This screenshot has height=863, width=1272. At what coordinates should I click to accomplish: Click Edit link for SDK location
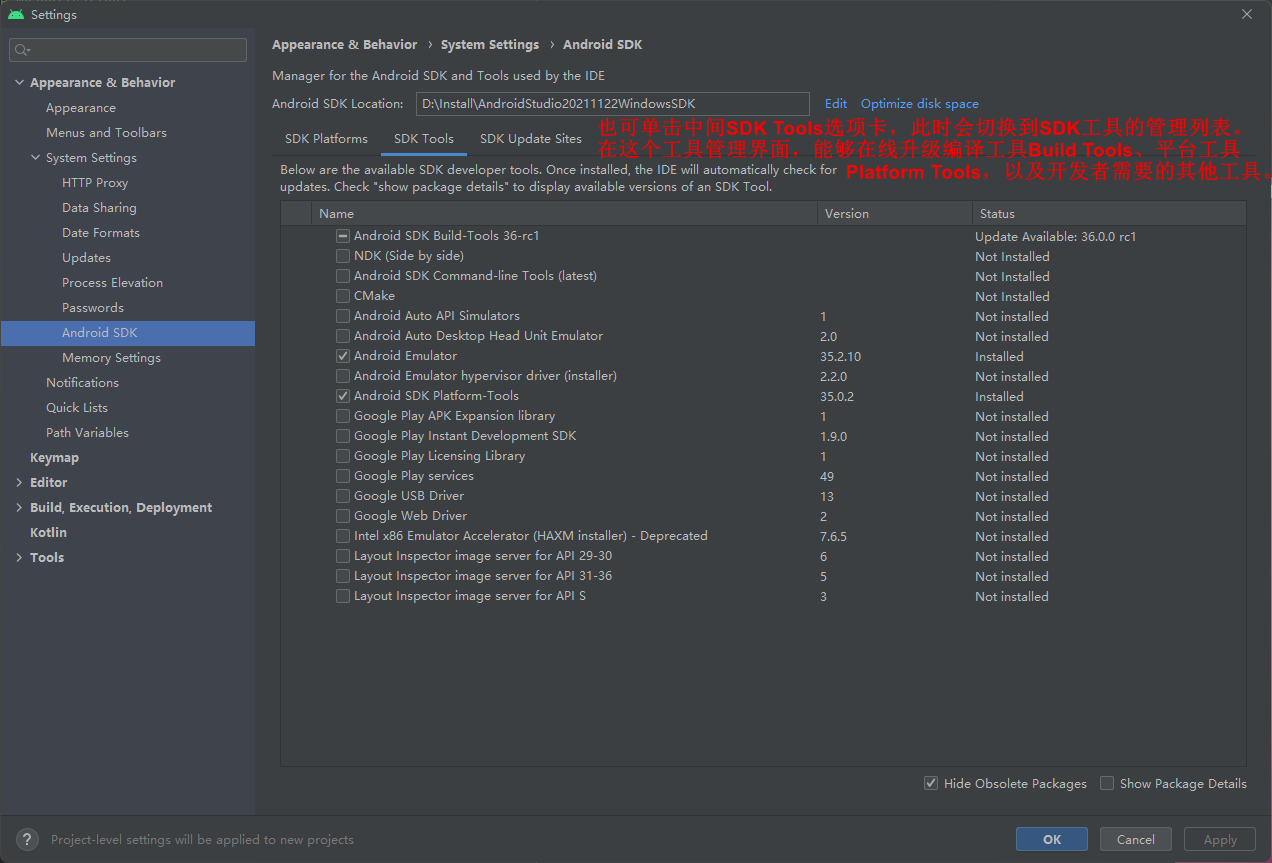[836, 104]
